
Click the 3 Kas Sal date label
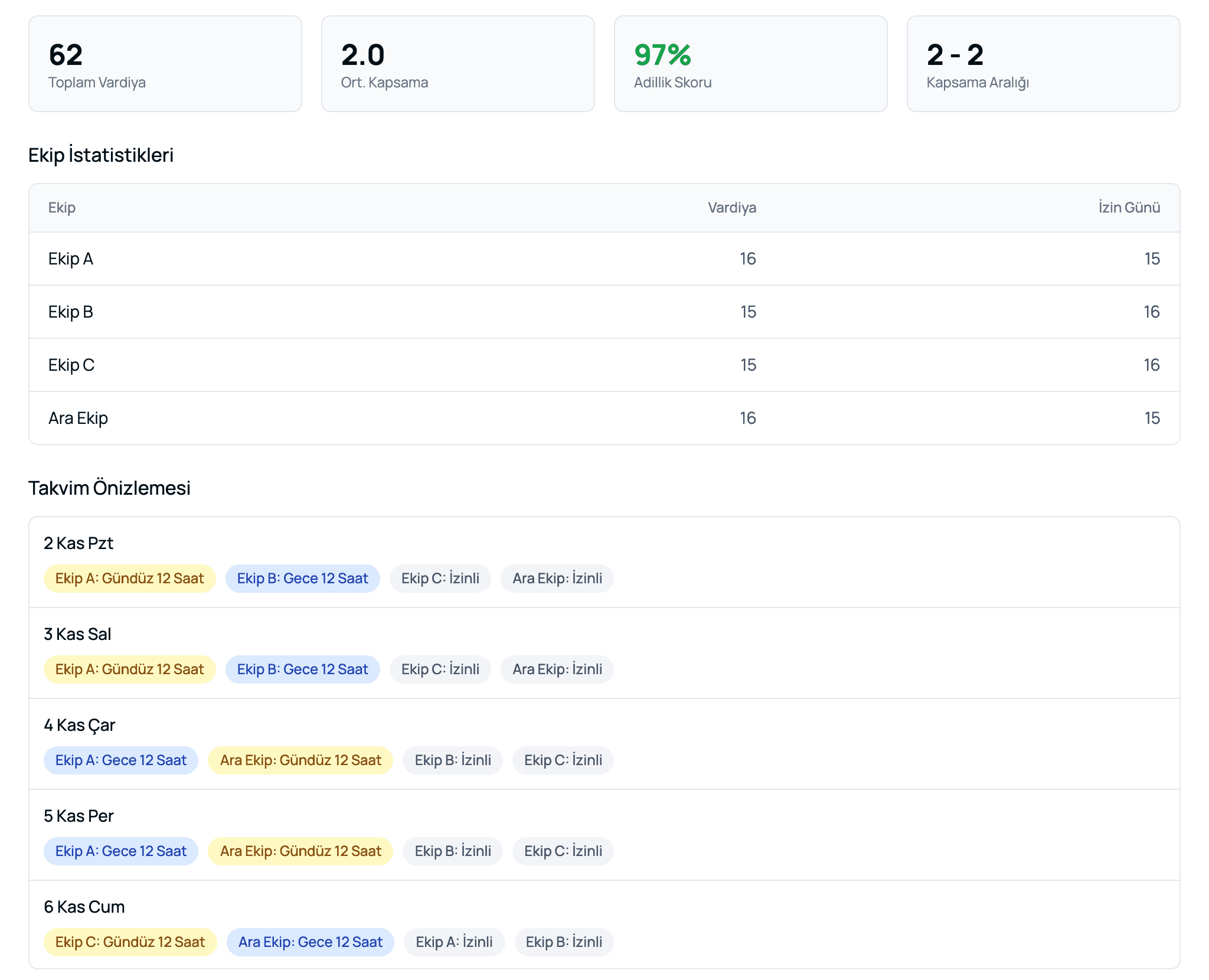[x=77, y=634]
